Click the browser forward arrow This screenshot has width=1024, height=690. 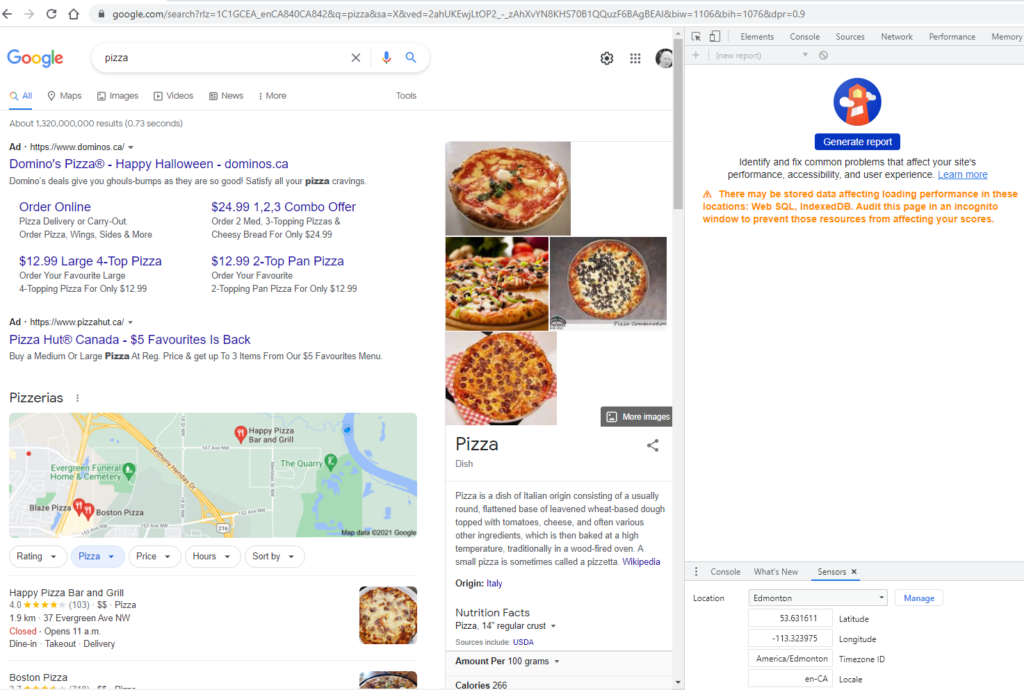[x=29, y=14]
